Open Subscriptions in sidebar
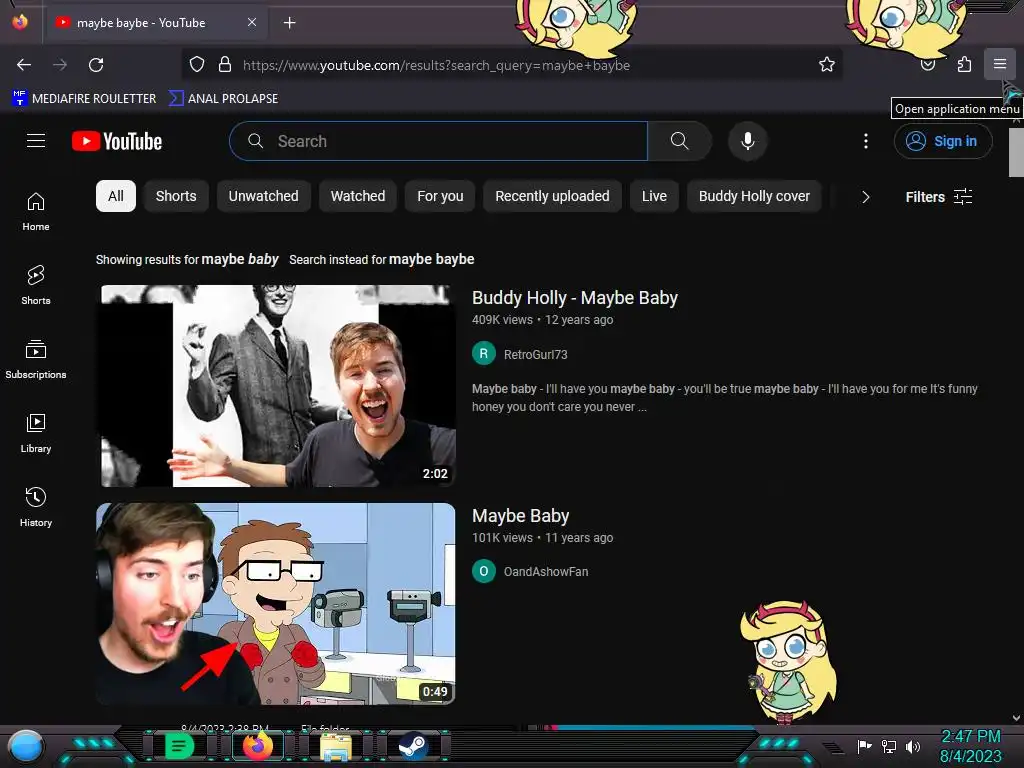 pos(36,359)
